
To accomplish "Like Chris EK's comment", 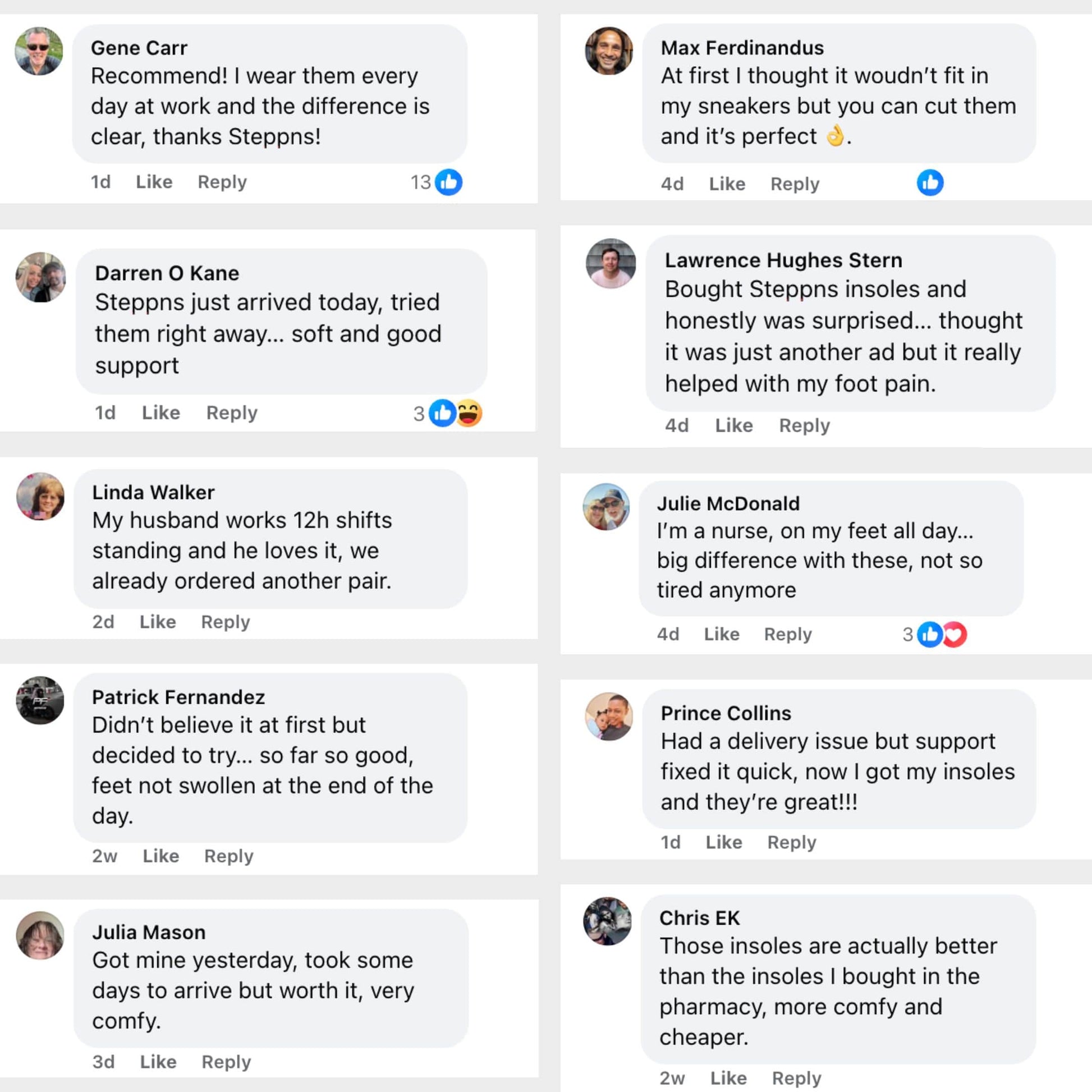I will point(728,1078).
